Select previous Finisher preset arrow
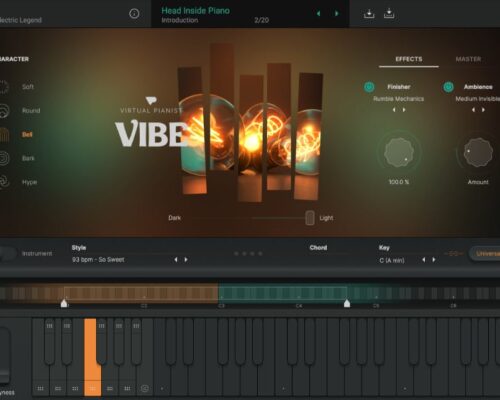Image resolution: width=500 pixels, height=400 pixels. point(394,110)
